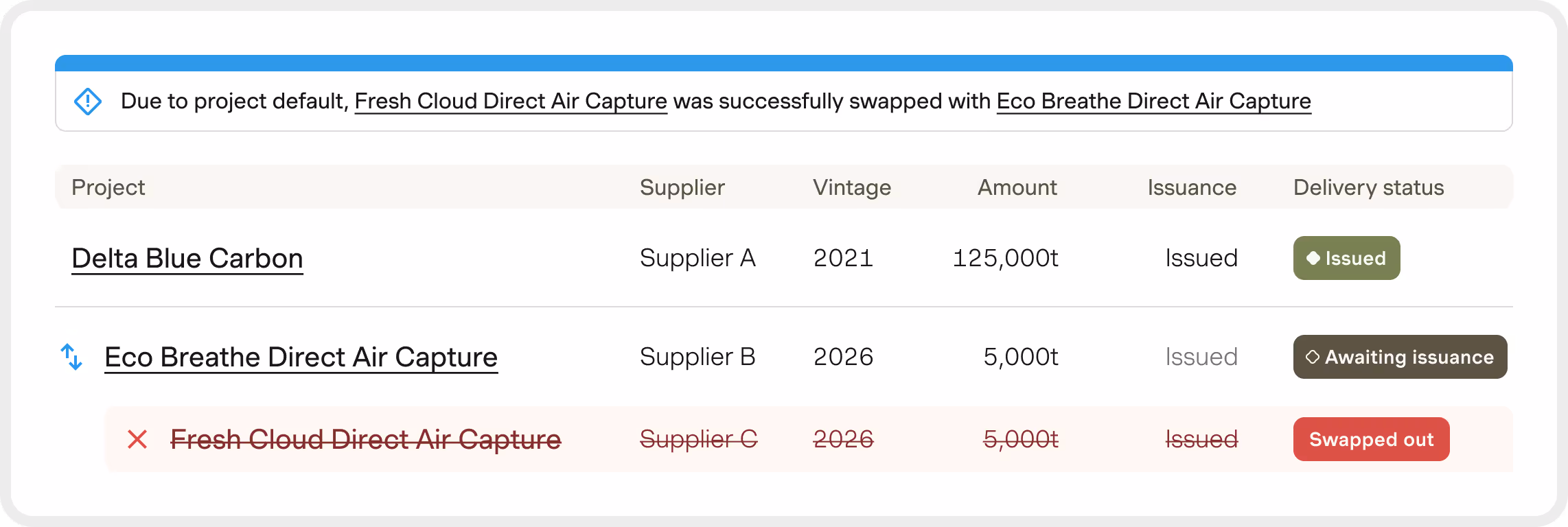Click the outline diamond in Awaiting issuance badge
Viewport: 1568px width, 527px height.
pyautogui.click(x=1312, y=357)
